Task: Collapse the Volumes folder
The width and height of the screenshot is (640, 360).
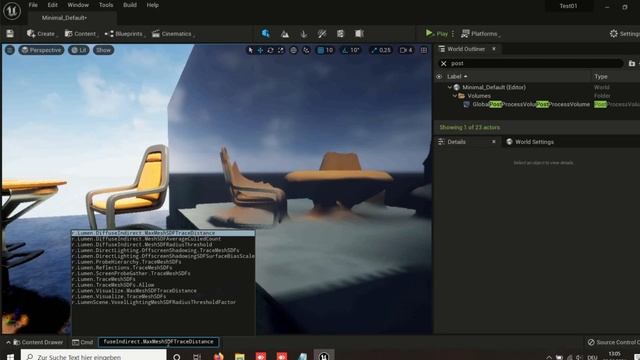Action: pyautogui.click(x=455, y=96)
